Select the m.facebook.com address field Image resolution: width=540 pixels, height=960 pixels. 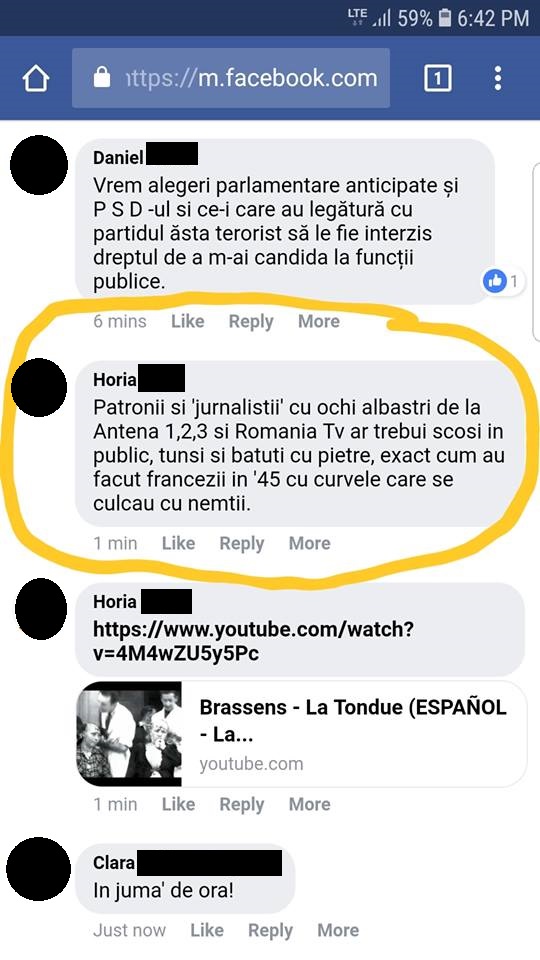pos(231,78)
